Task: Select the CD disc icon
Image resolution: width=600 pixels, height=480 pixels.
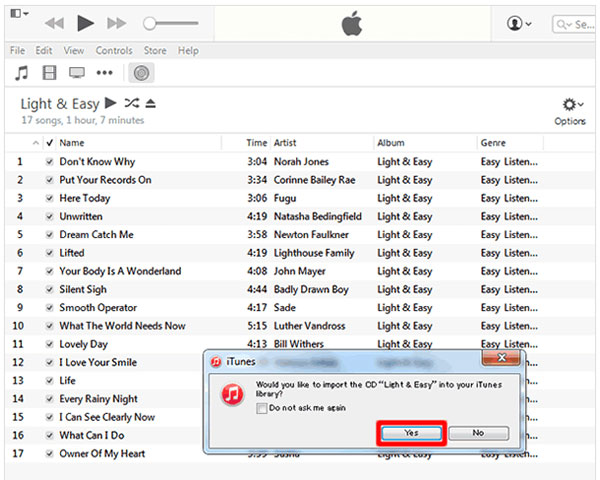Action: (x=141, y=73)
